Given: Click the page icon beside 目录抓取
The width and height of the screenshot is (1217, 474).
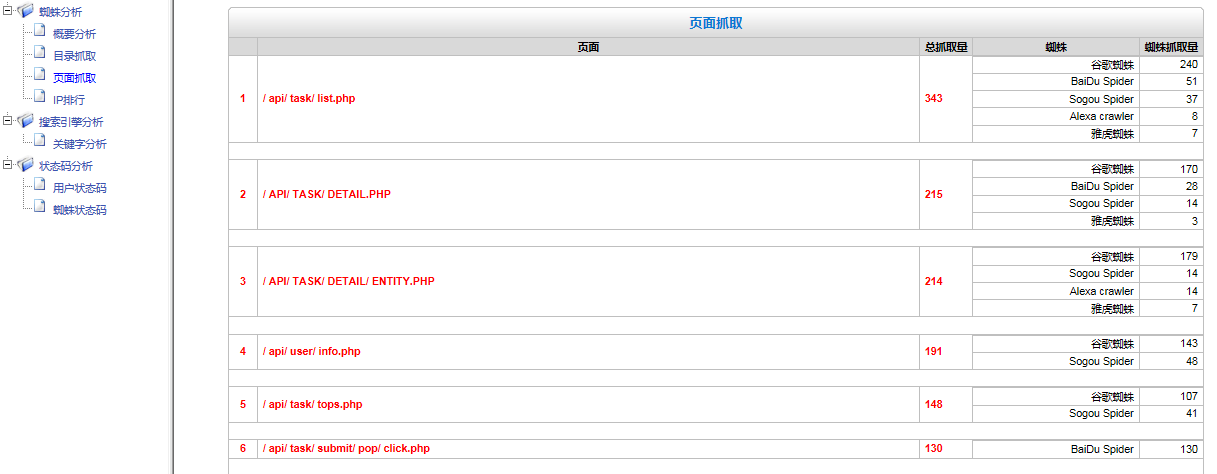Looking at the screenshot, I should click(40, 54).
